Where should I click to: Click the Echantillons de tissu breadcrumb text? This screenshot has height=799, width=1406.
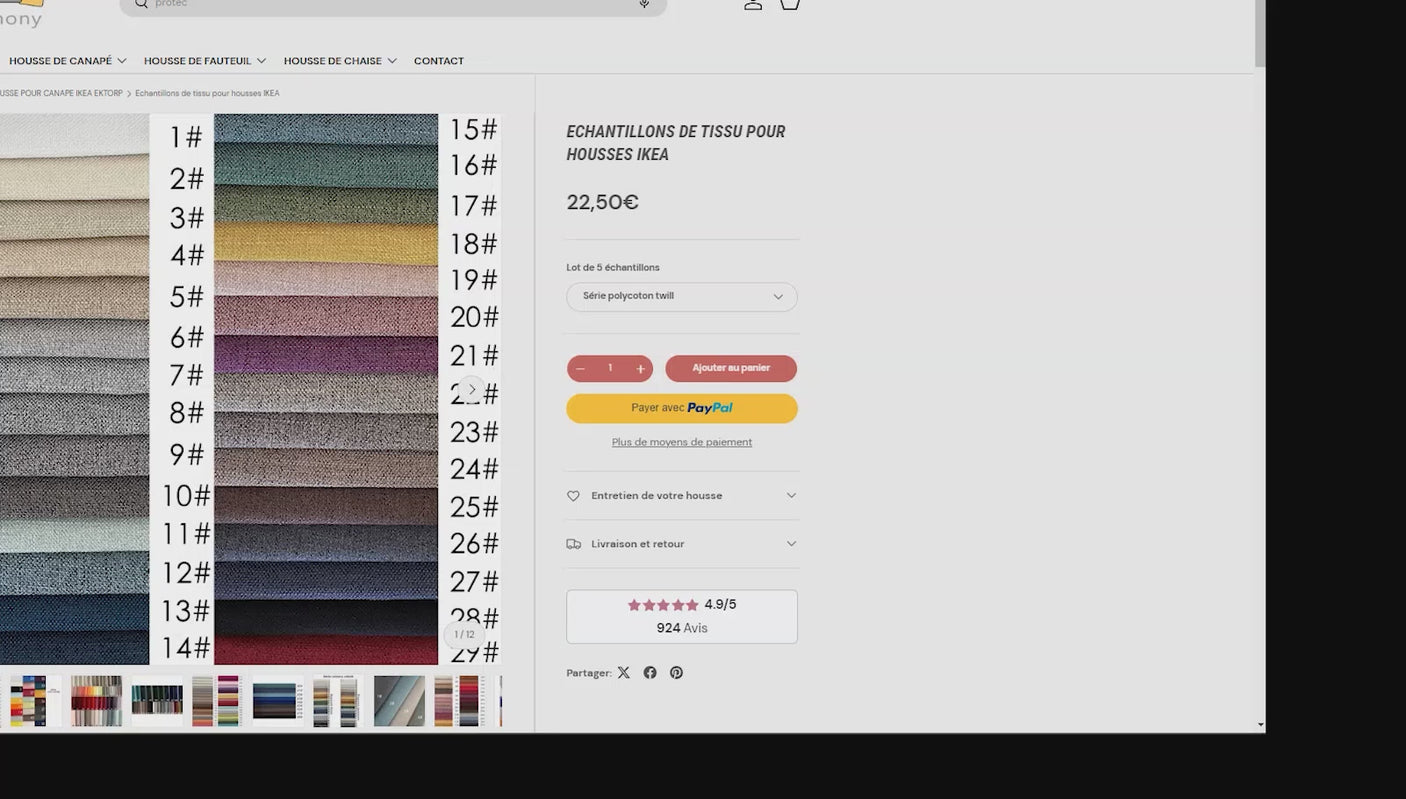(x=207, y=93)
